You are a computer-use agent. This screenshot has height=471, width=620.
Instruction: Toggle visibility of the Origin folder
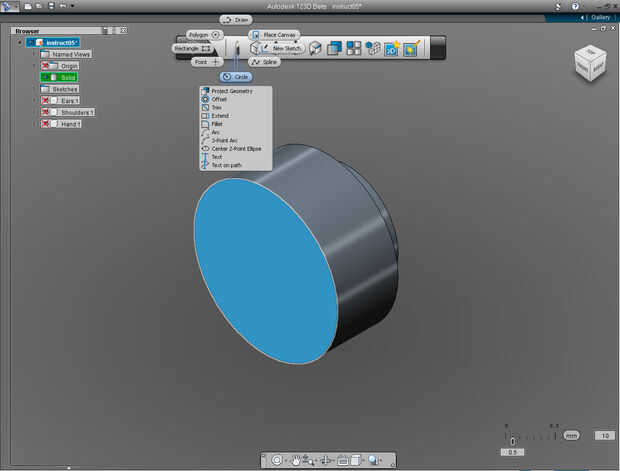(x=45, y=66)
